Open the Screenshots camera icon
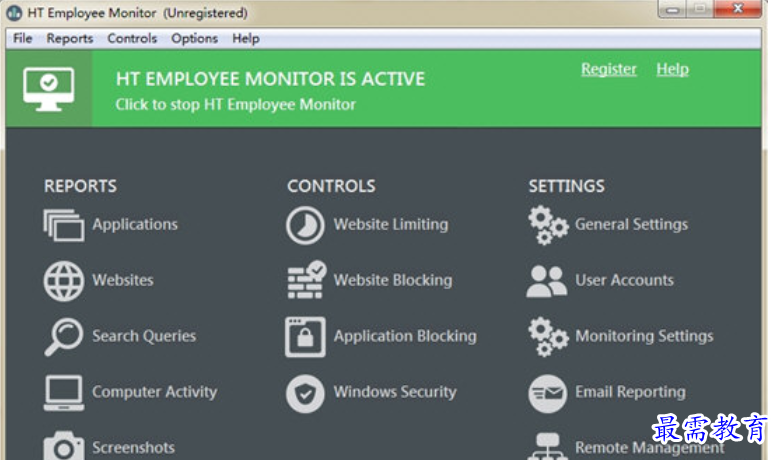The height and width of the screenshot is (460, 776). (x=63, y=447)
